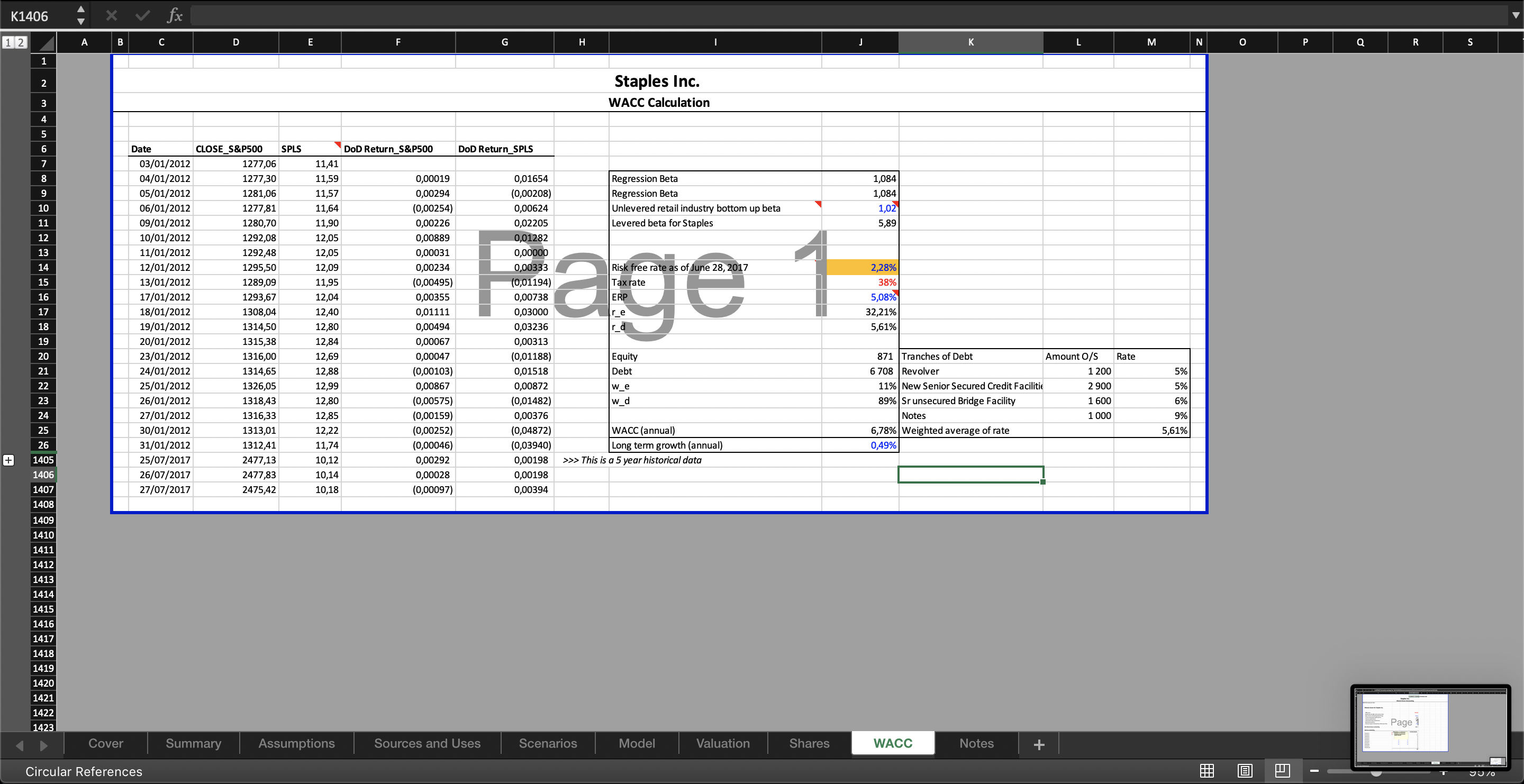The width and height of the screenshot is (1524, 784).
Task: Open the Model sheet tab
Action: (637, 743)
